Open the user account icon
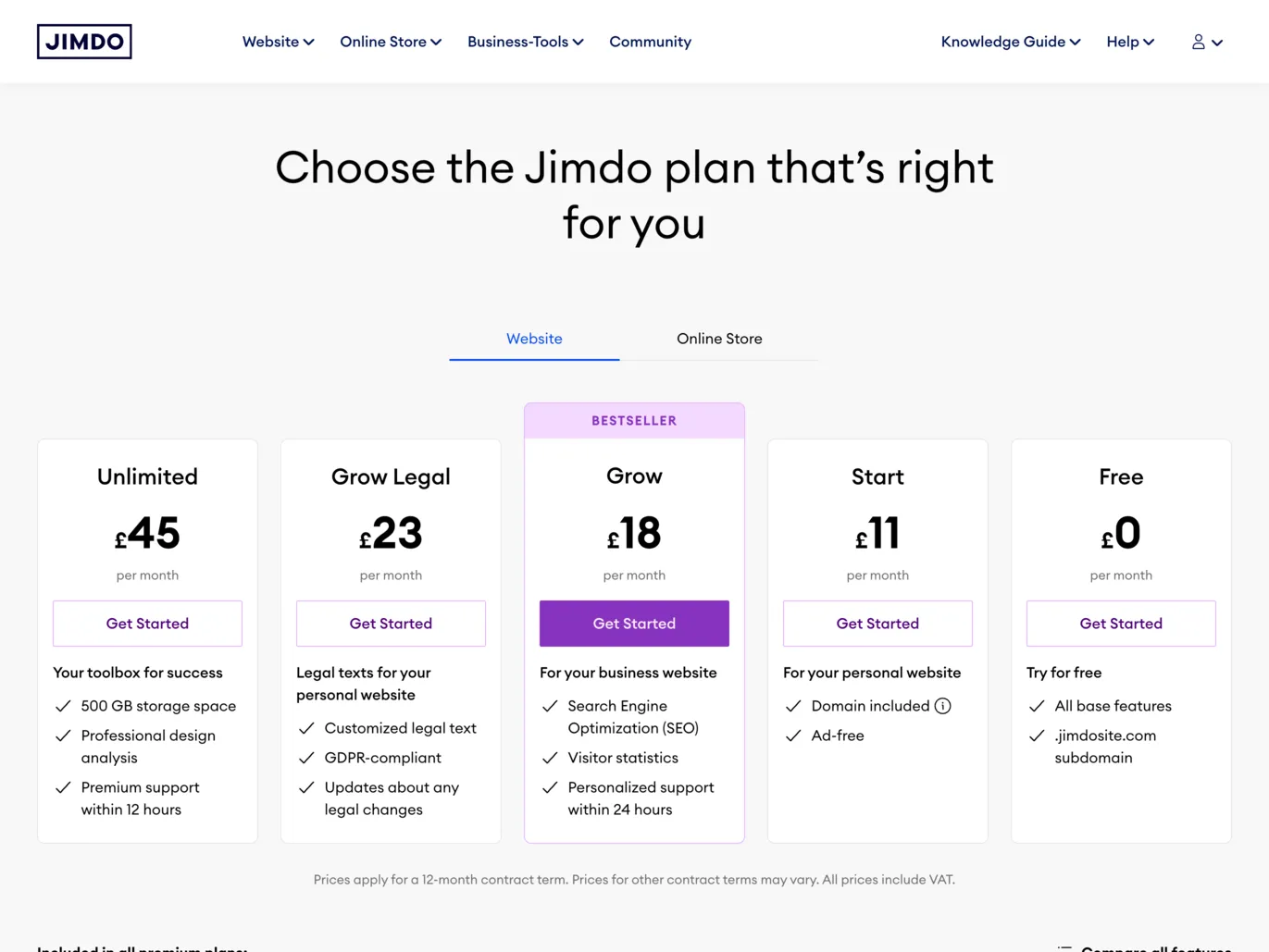The image size is (1269, 952). [1197, 42]
